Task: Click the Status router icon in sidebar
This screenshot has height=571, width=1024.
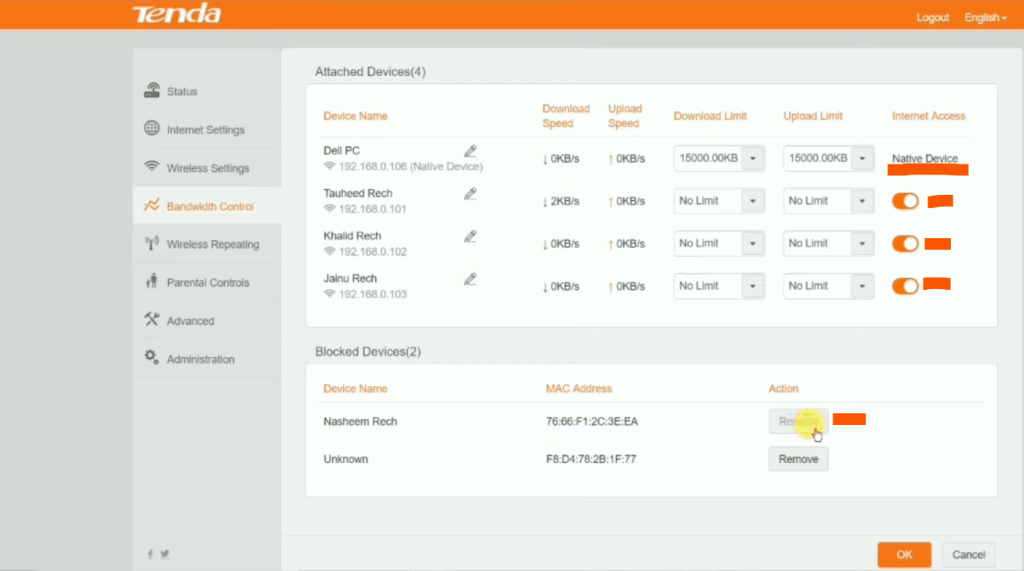Action: tap(152, 91)
